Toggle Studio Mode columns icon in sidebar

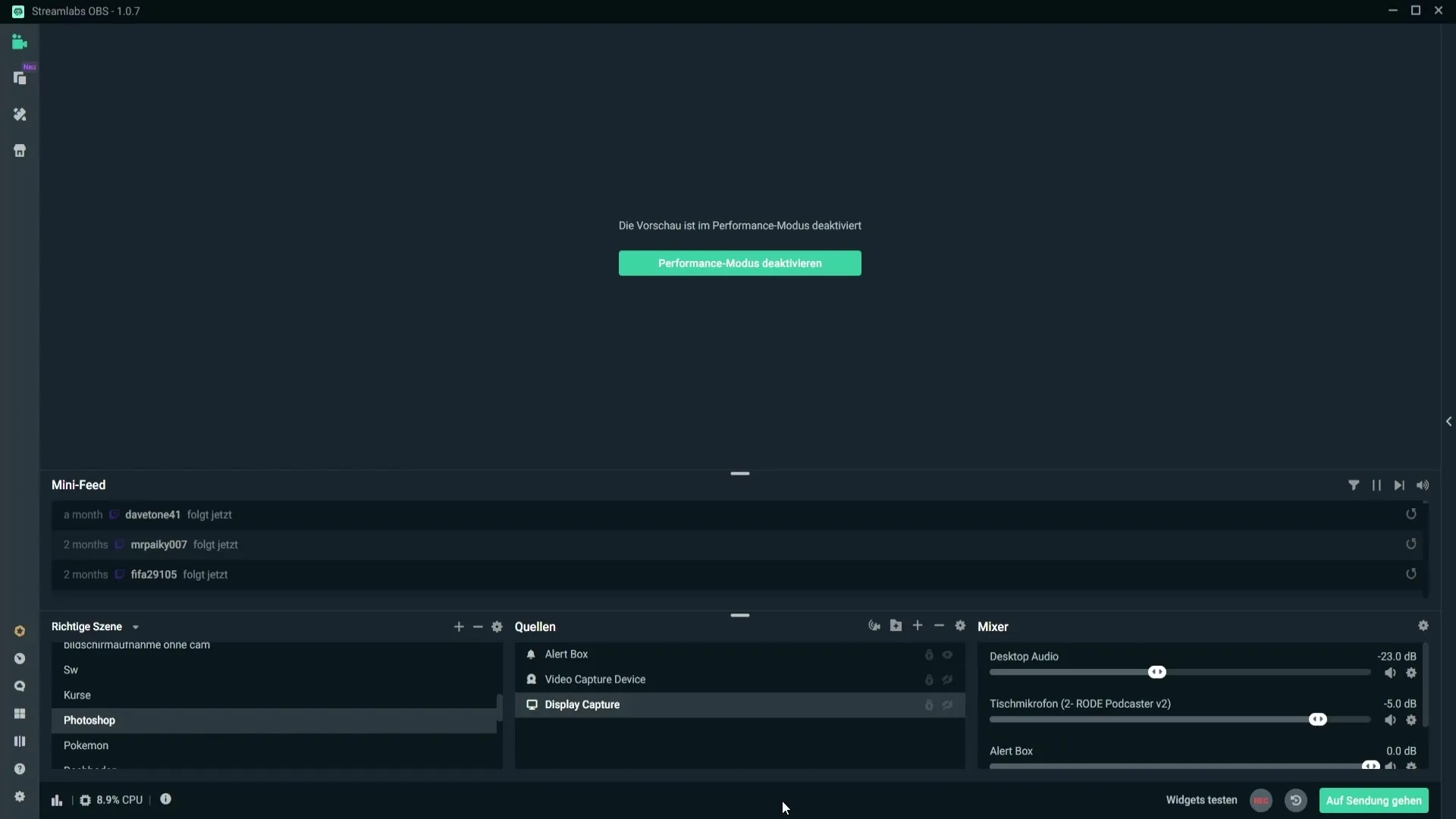20,741
